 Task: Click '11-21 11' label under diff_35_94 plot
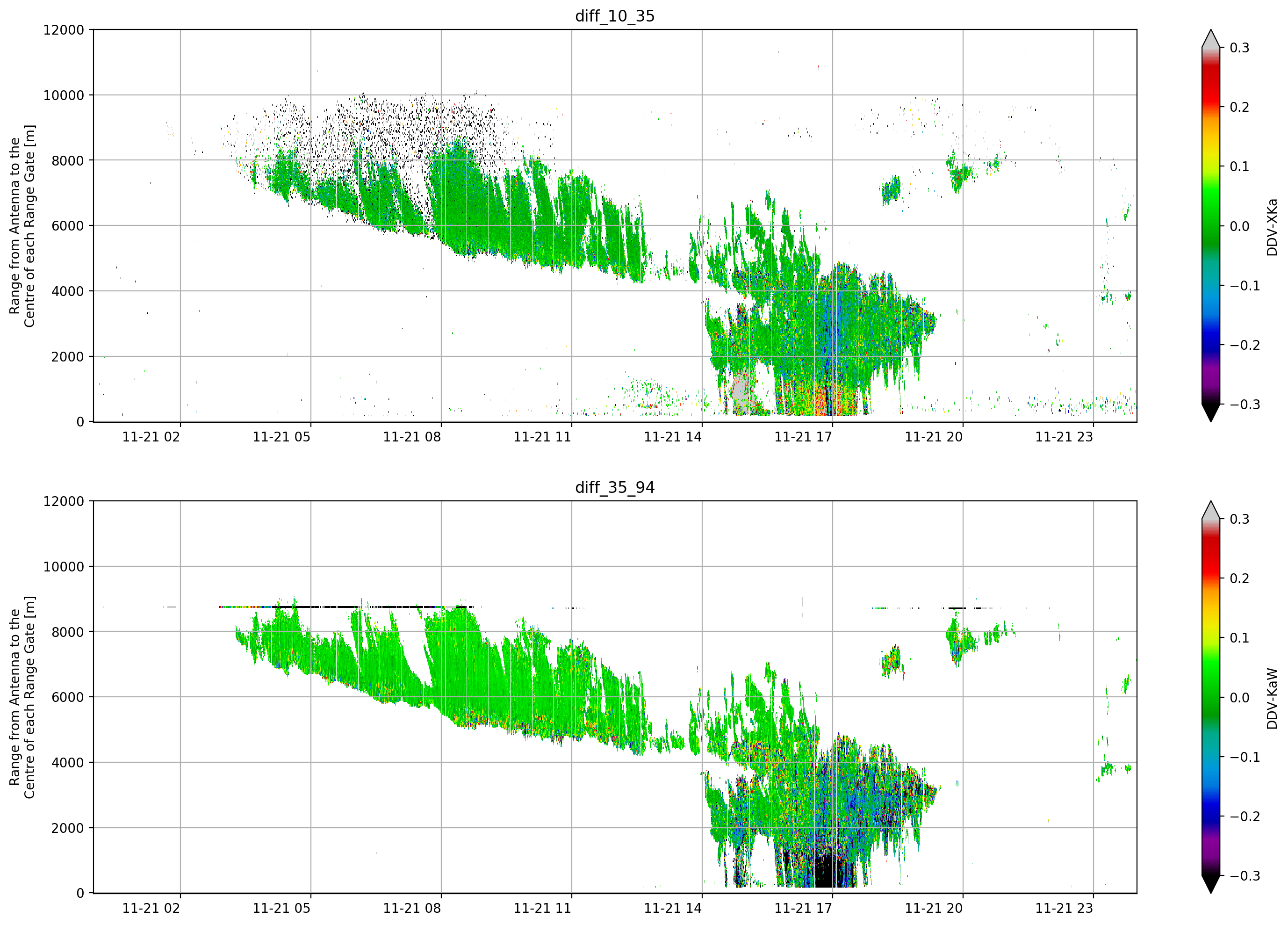coord(542,909)
